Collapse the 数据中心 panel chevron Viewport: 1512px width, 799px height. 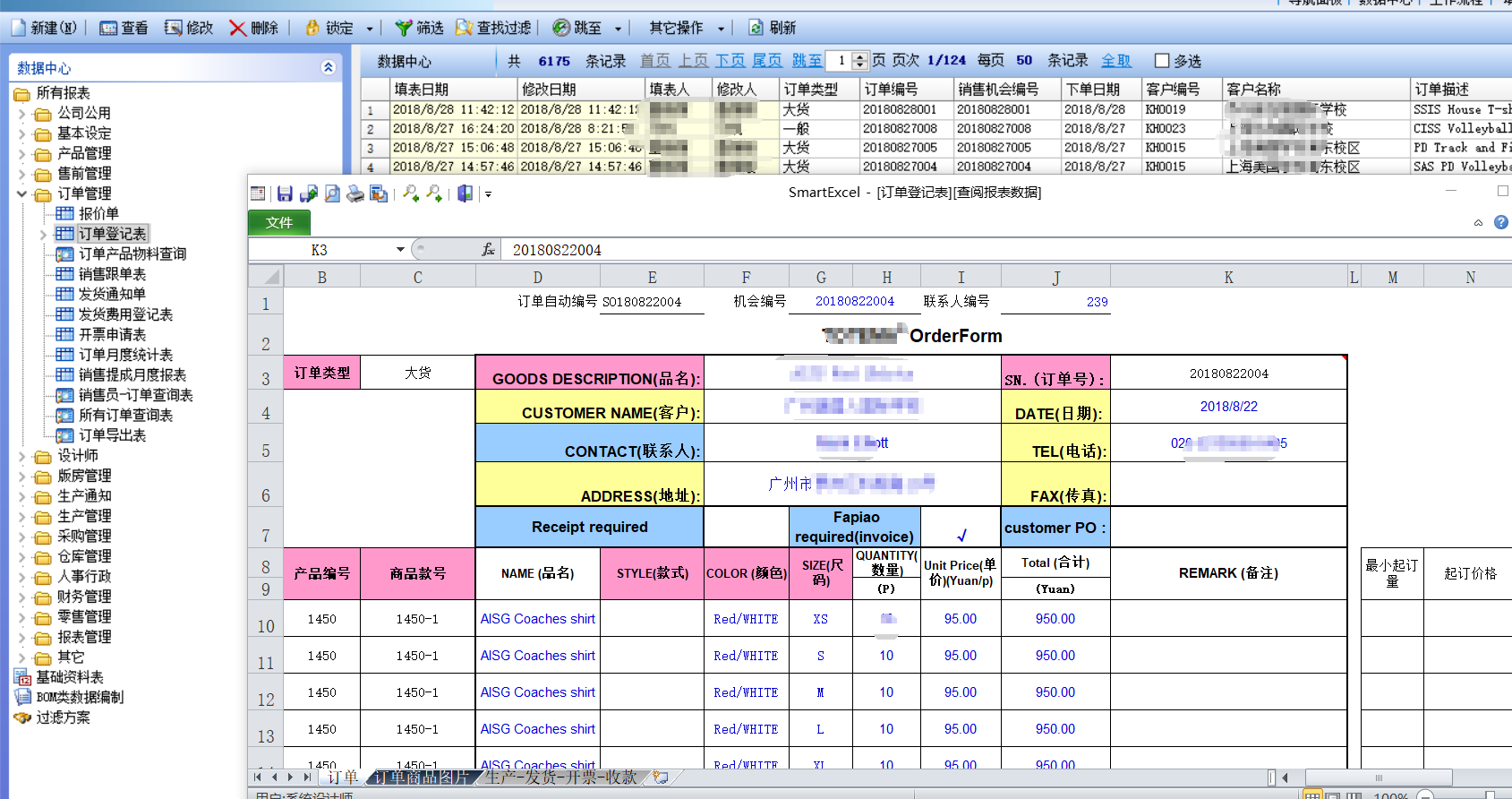tap(328, 67)
